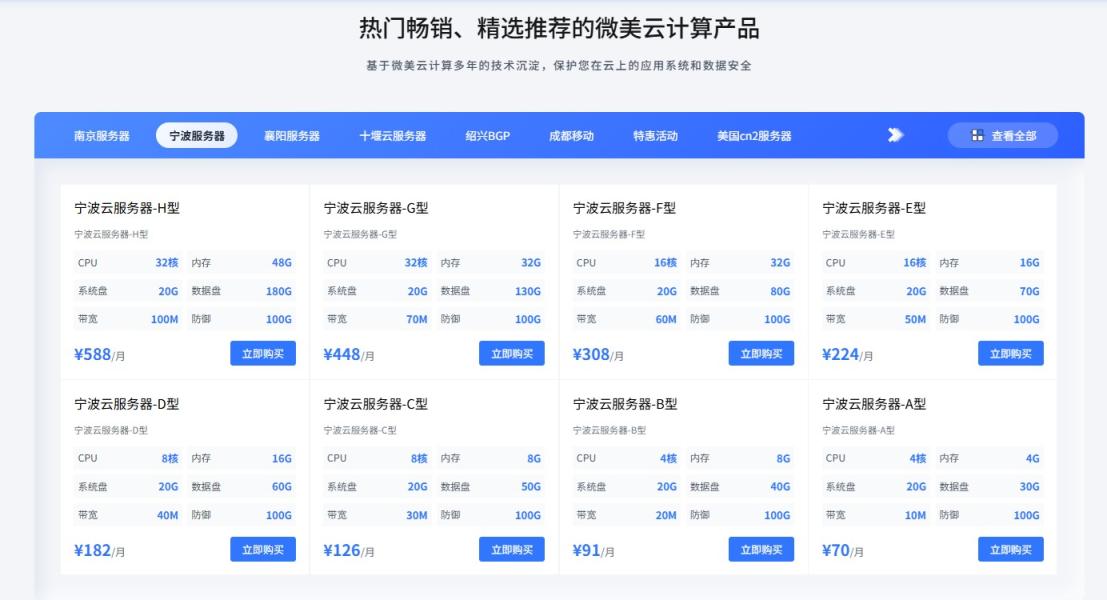Click the 60G data disk value

(282, 486)
